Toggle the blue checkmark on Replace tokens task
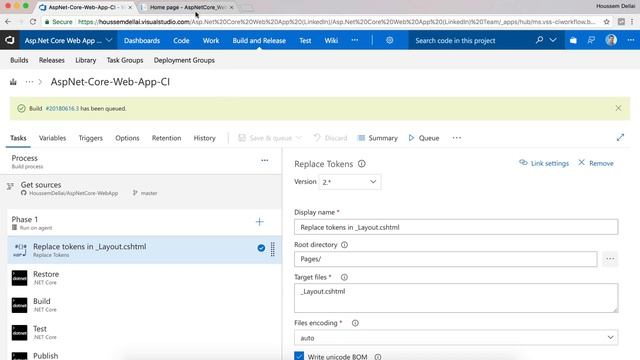The height and width of the screenshot is (360, 640). point(261,248)
